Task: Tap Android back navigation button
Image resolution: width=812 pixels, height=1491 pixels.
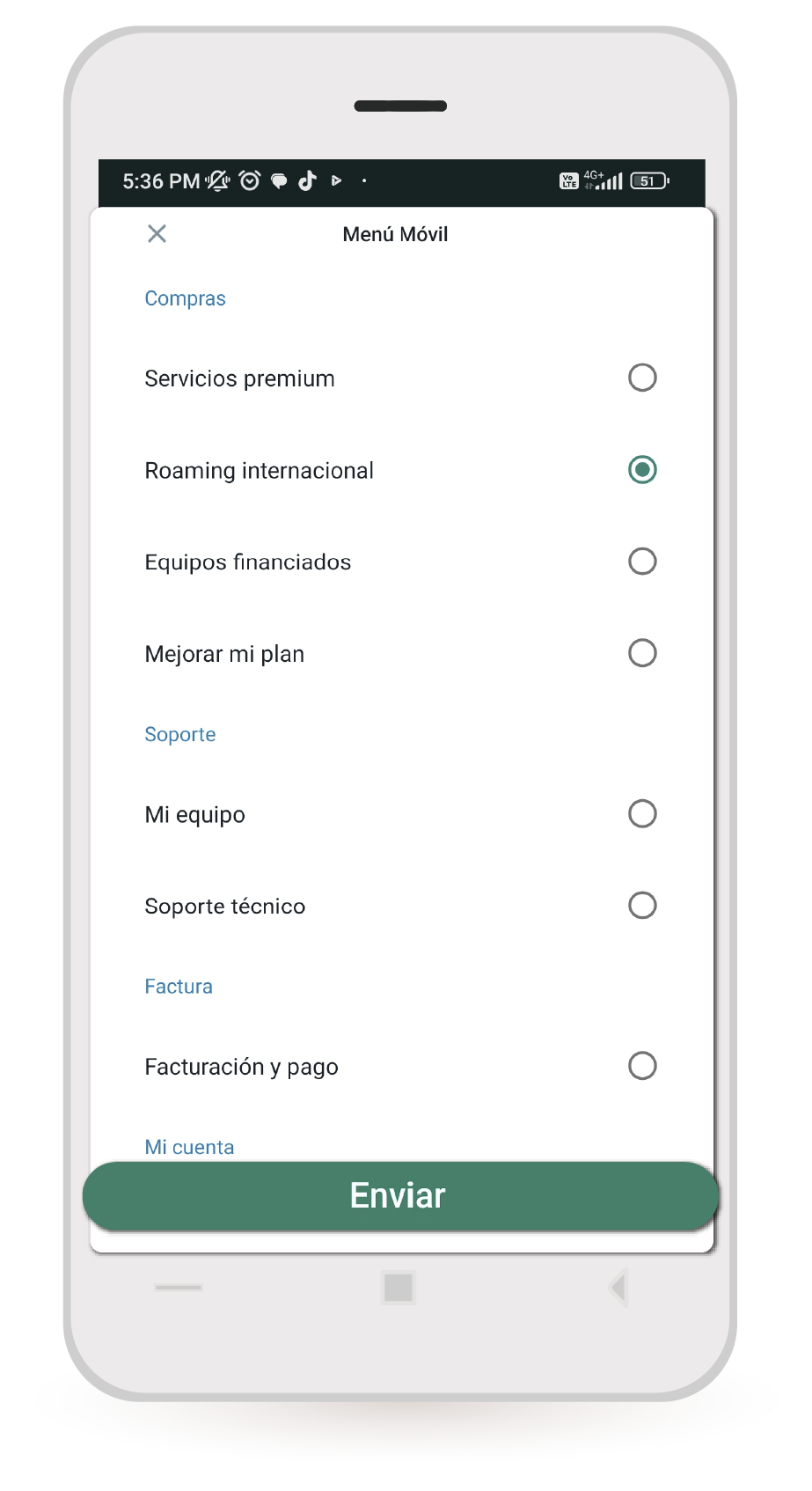Action: tap(618, 1288)
